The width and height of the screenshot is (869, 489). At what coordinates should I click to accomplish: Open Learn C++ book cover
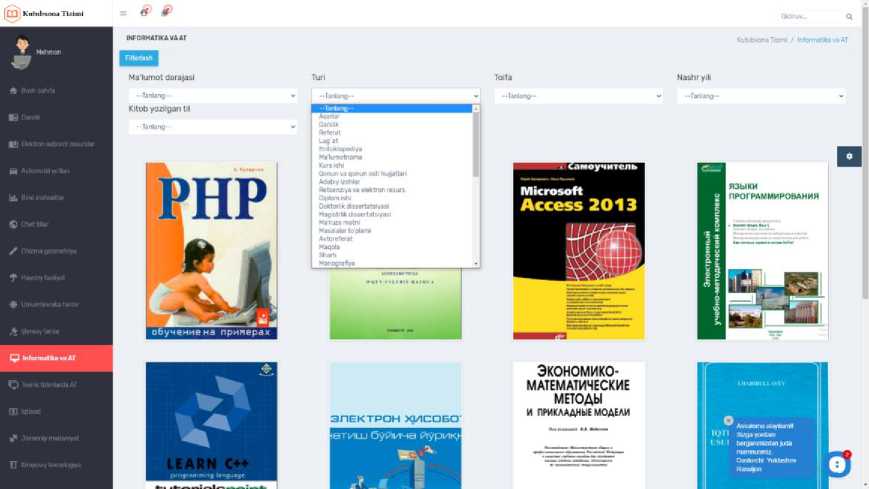point(212,426)
